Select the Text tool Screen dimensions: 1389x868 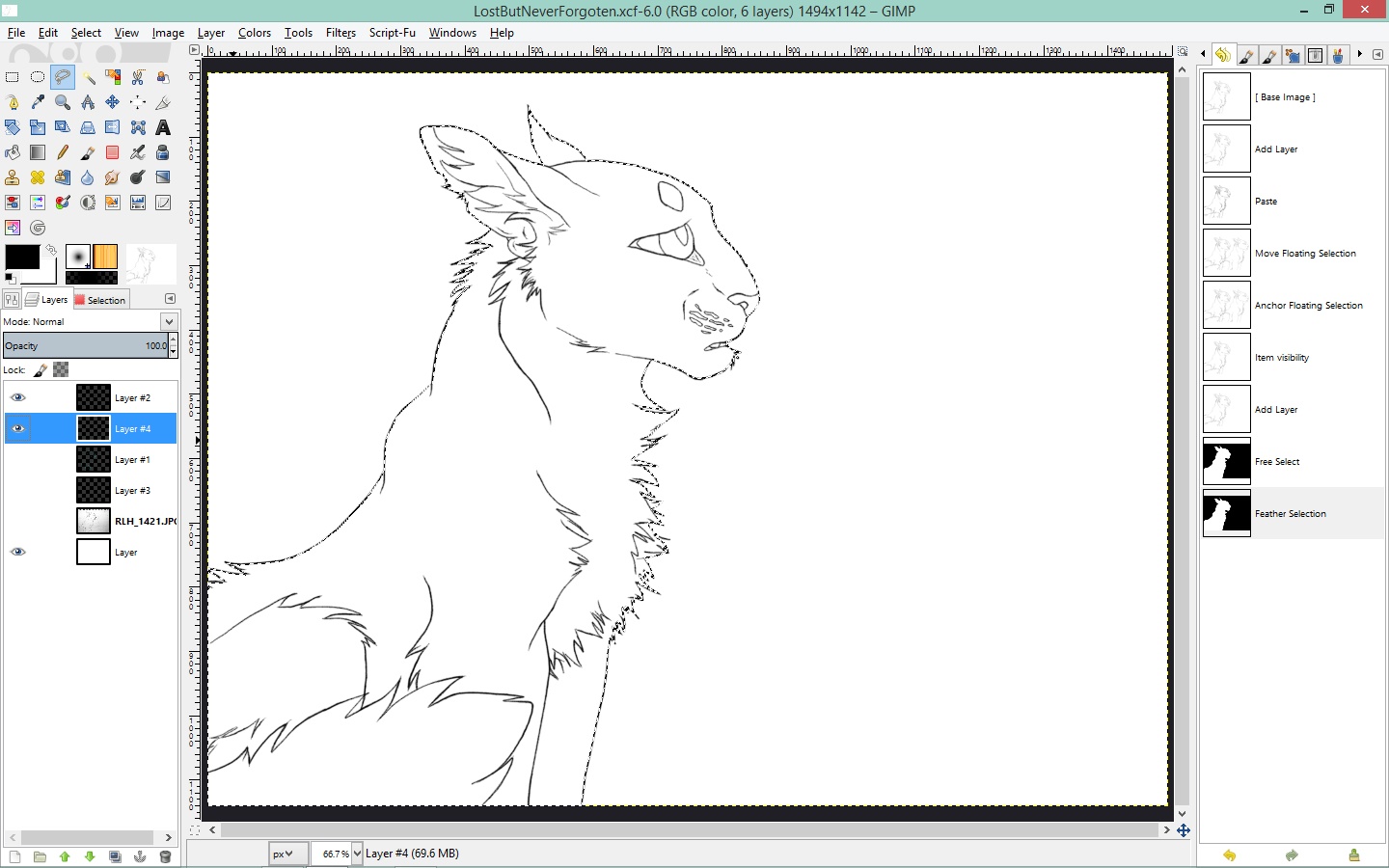pos(163,127)
